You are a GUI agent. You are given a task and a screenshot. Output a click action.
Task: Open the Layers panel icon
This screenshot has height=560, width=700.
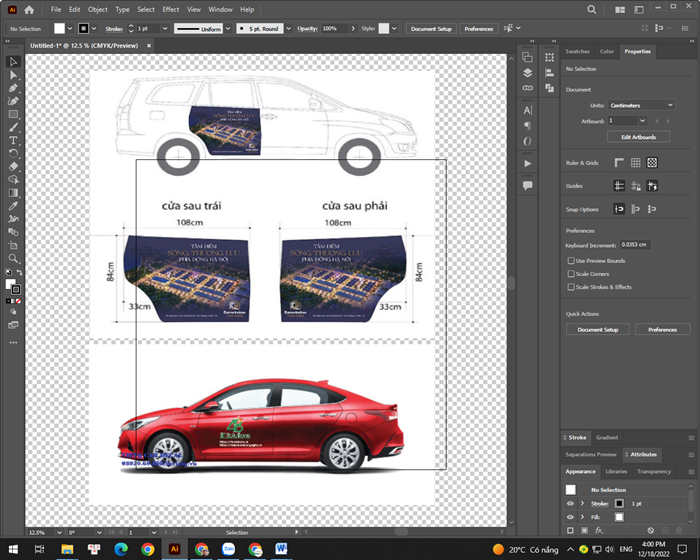coord(527,72)
